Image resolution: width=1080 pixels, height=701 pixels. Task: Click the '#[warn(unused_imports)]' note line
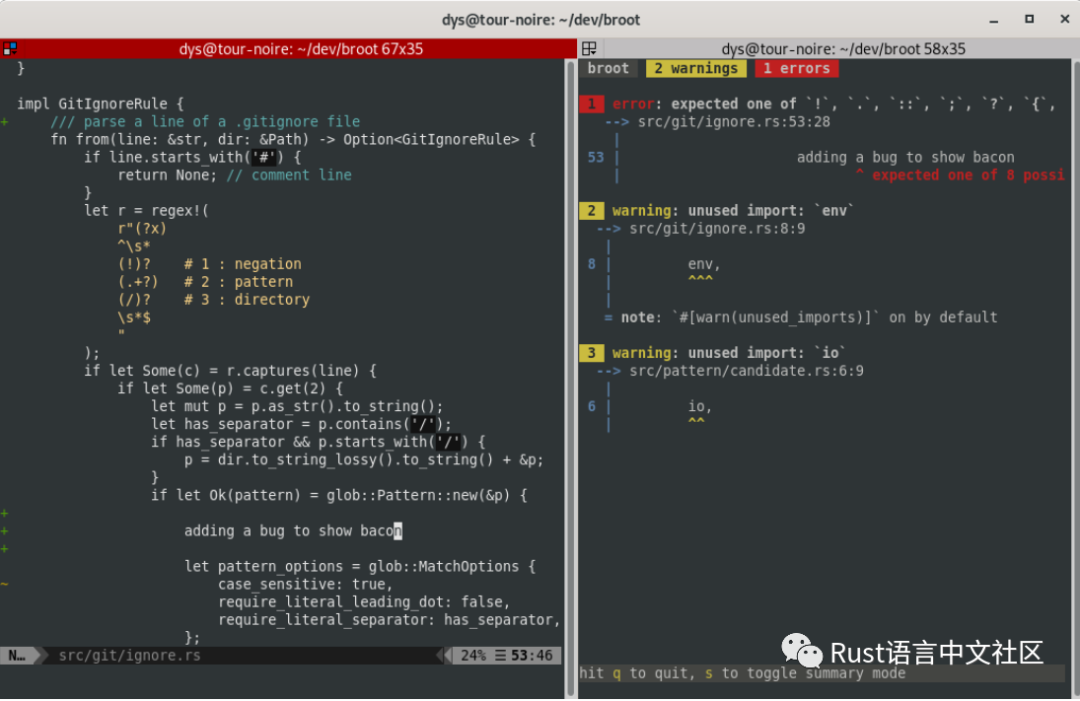point(800,317)
